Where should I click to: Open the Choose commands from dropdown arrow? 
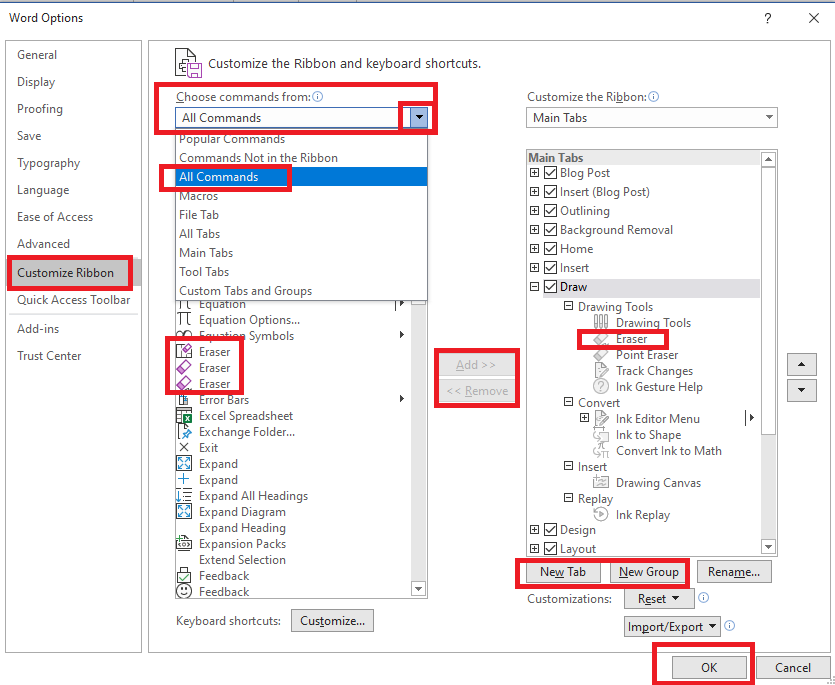tap(419, 117)
